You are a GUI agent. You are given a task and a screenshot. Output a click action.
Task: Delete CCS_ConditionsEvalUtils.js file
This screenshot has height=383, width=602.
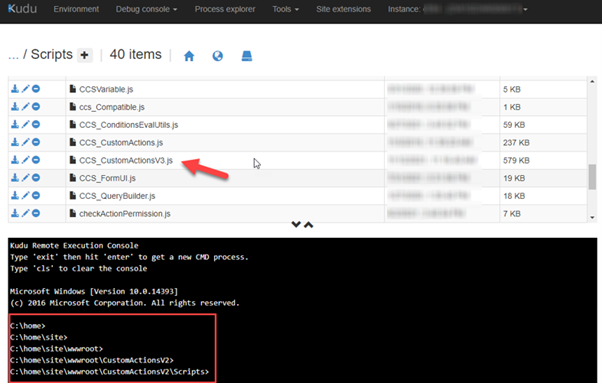pyautogui.click(x=36, y=124)
